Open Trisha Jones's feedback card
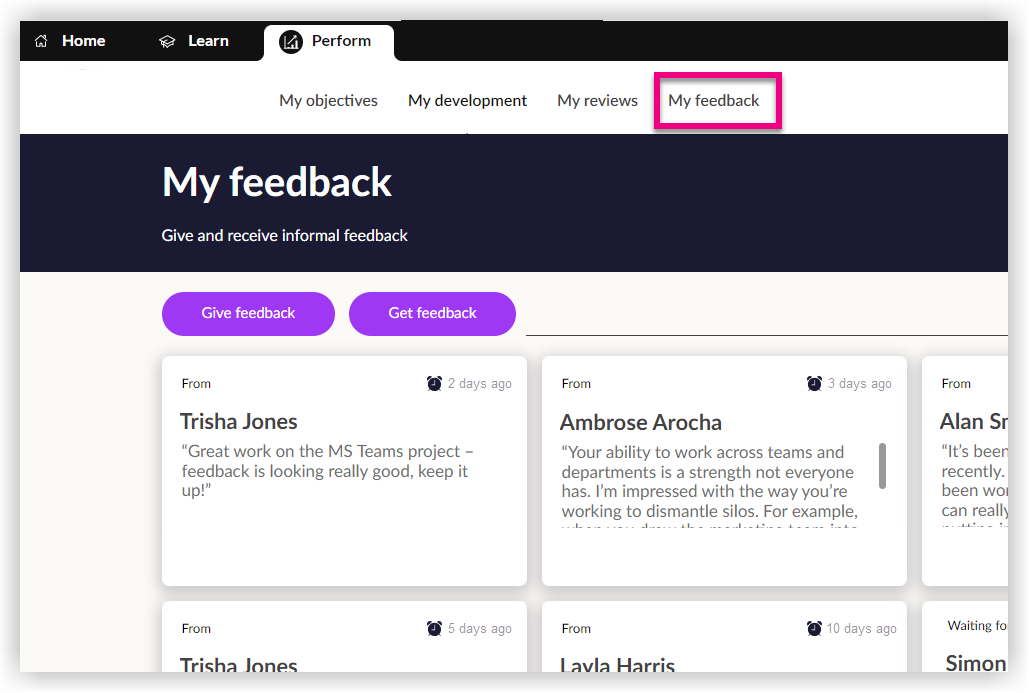The image size is (1029, 693). pos(344,470)
